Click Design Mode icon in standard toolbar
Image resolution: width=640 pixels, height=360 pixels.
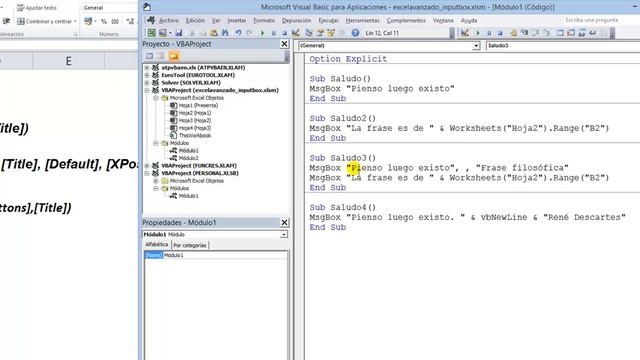tap(296, 33)
